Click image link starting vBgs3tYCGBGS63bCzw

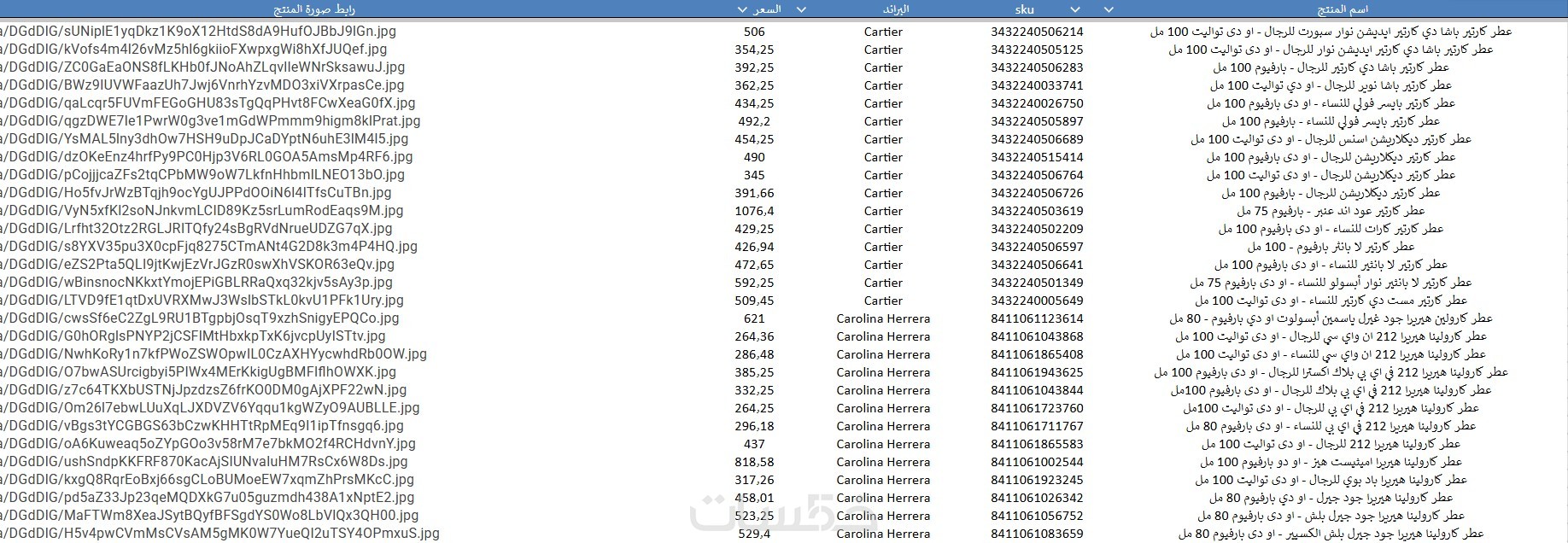pos(202,426)
